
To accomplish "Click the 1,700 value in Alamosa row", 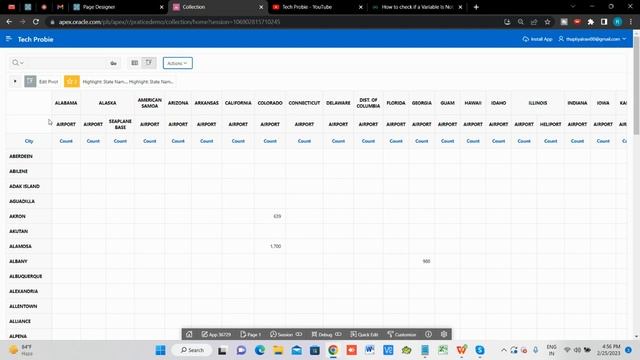I will (x=276, y=246).
